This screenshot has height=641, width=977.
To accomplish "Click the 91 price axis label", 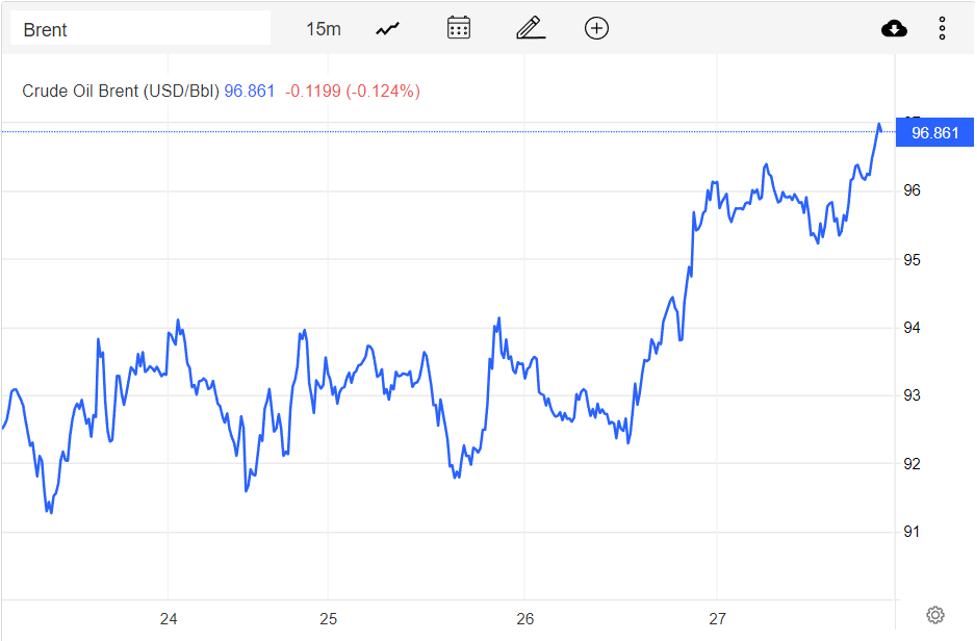I will coord(912,532).
